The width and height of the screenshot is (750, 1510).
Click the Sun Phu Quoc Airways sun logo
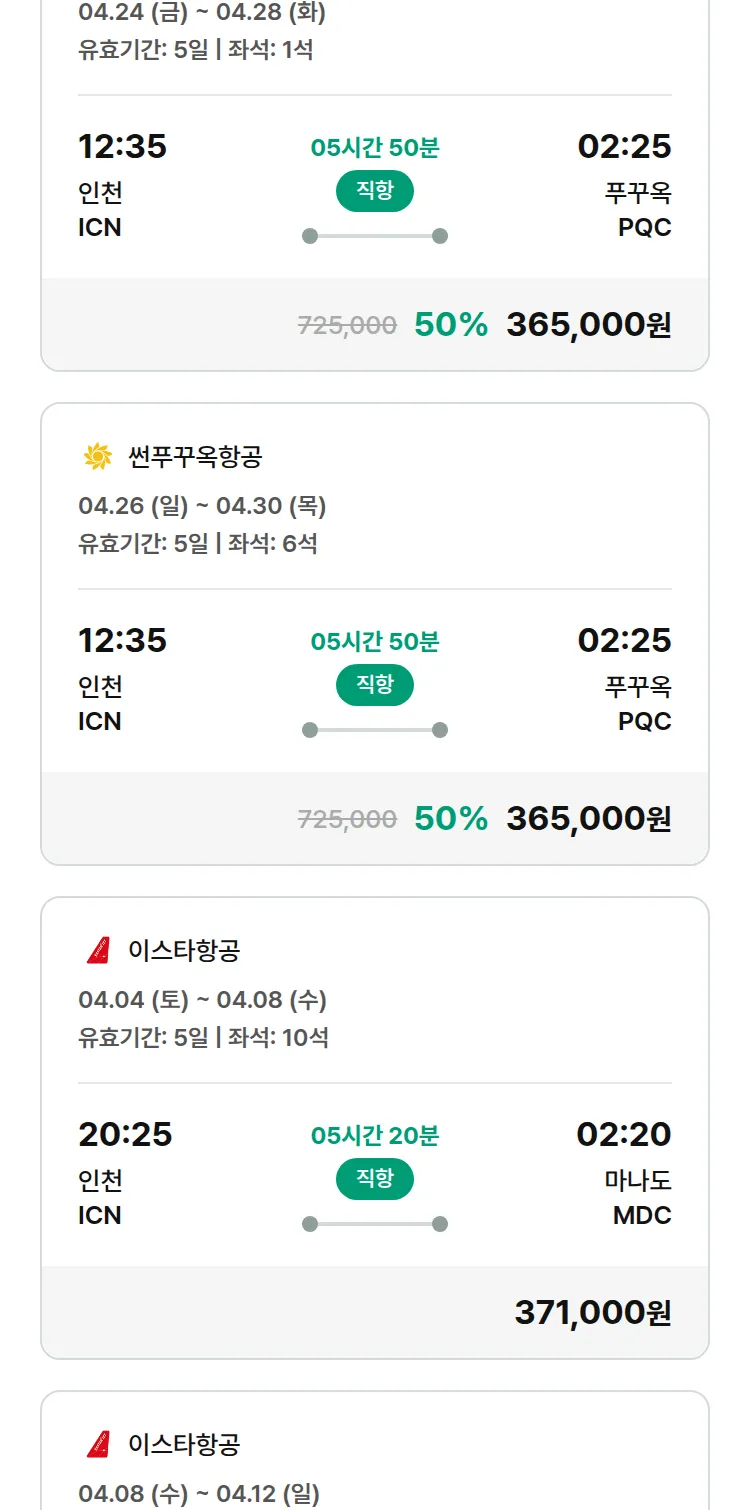98,457
